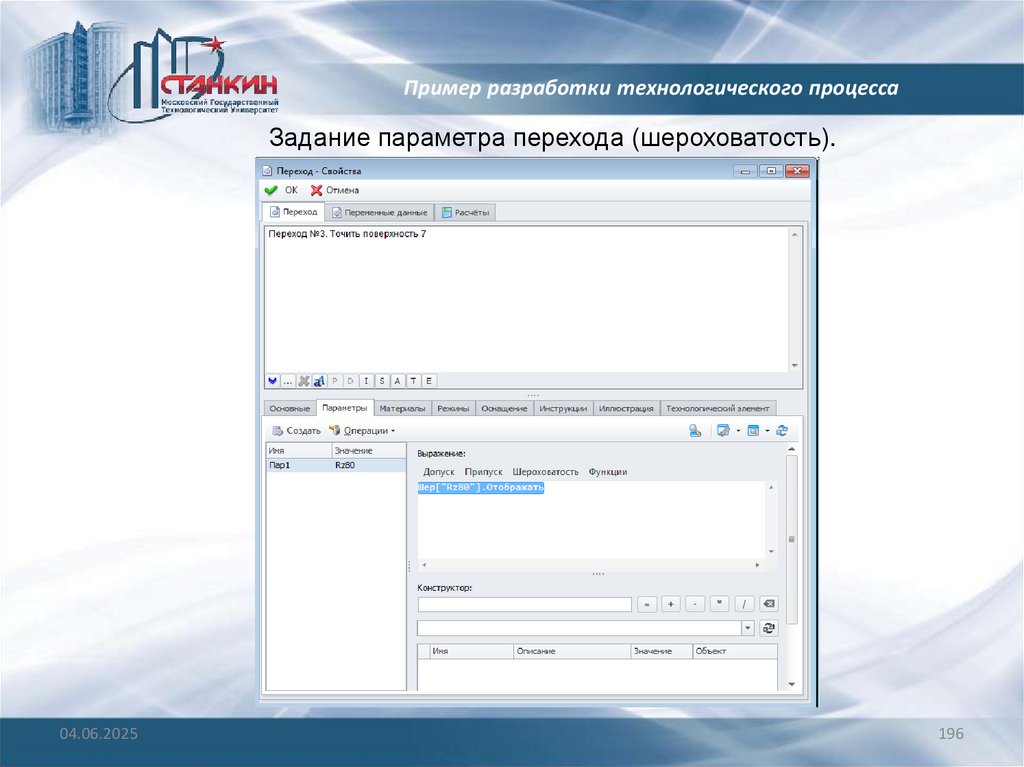This screenshot has height=767, width=1024.
Task: Open the Допуск expression menu
Action: pyautogui.click(x=438, y=472)
